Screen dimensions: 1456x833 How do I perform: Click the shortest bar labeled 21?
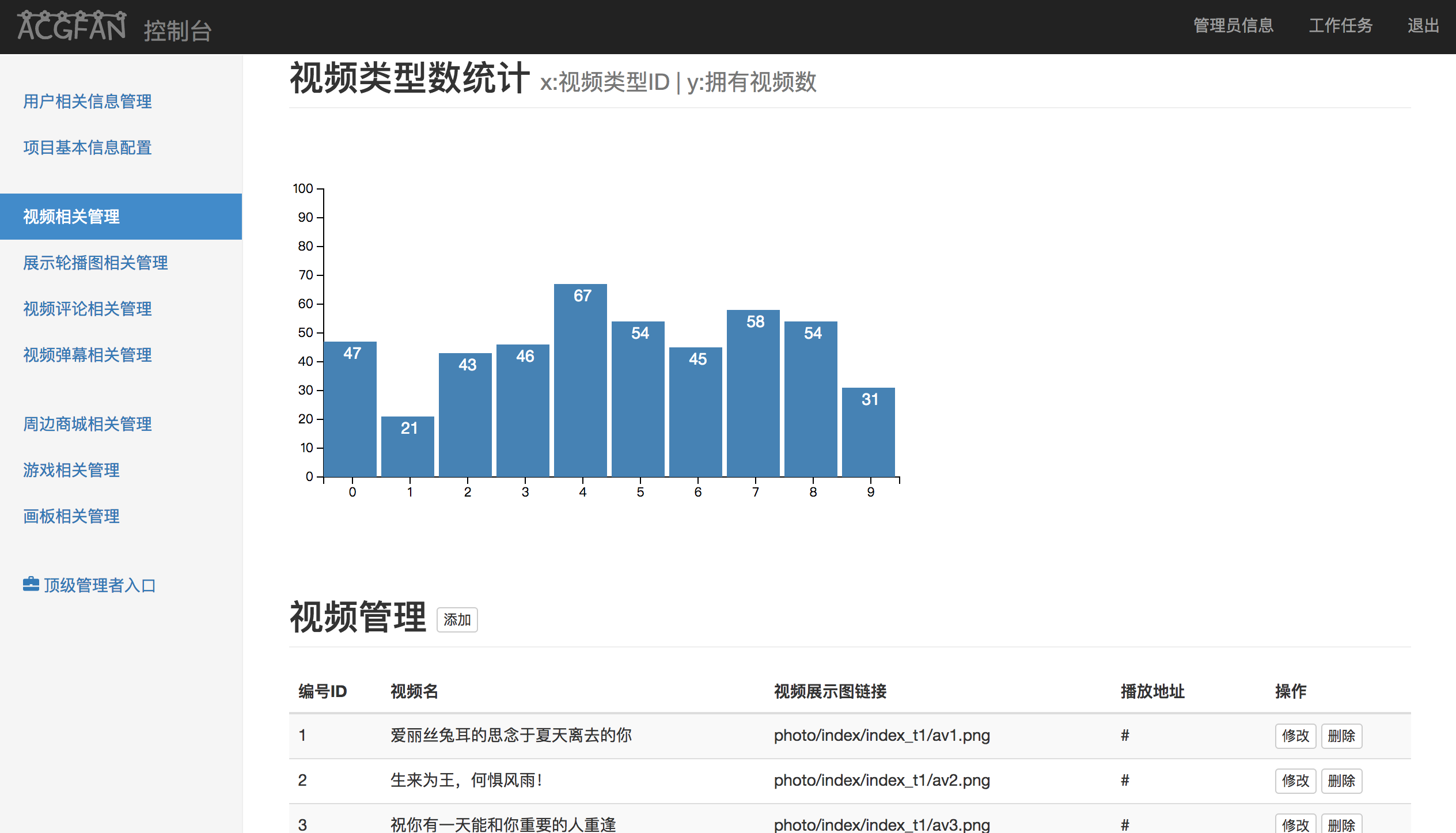coord(407,446)
